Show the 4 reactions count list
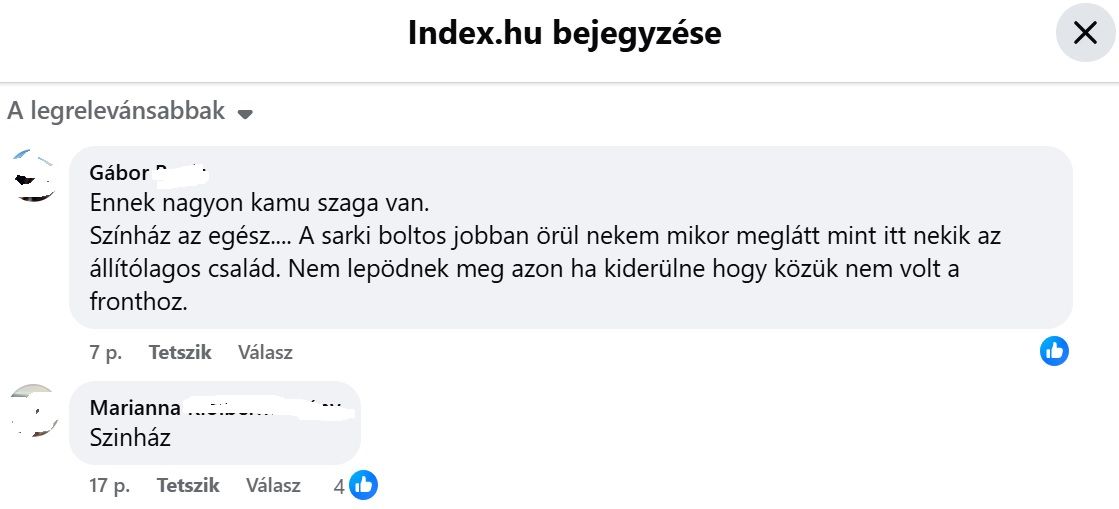The width and height of the screenshot is (1119, 509). click(x=339, y=486)
